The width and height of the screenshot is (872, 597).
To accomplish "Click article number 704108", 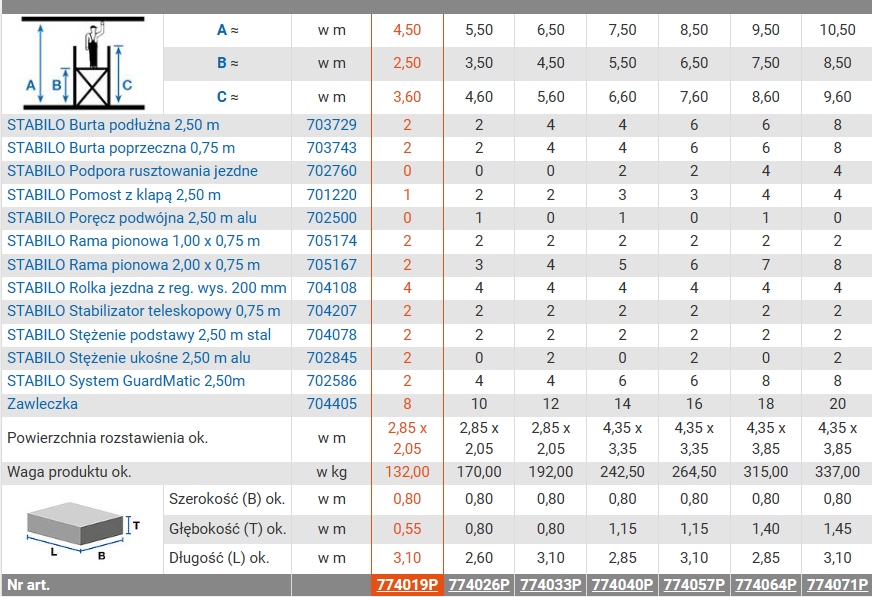I will pos(331,288).
